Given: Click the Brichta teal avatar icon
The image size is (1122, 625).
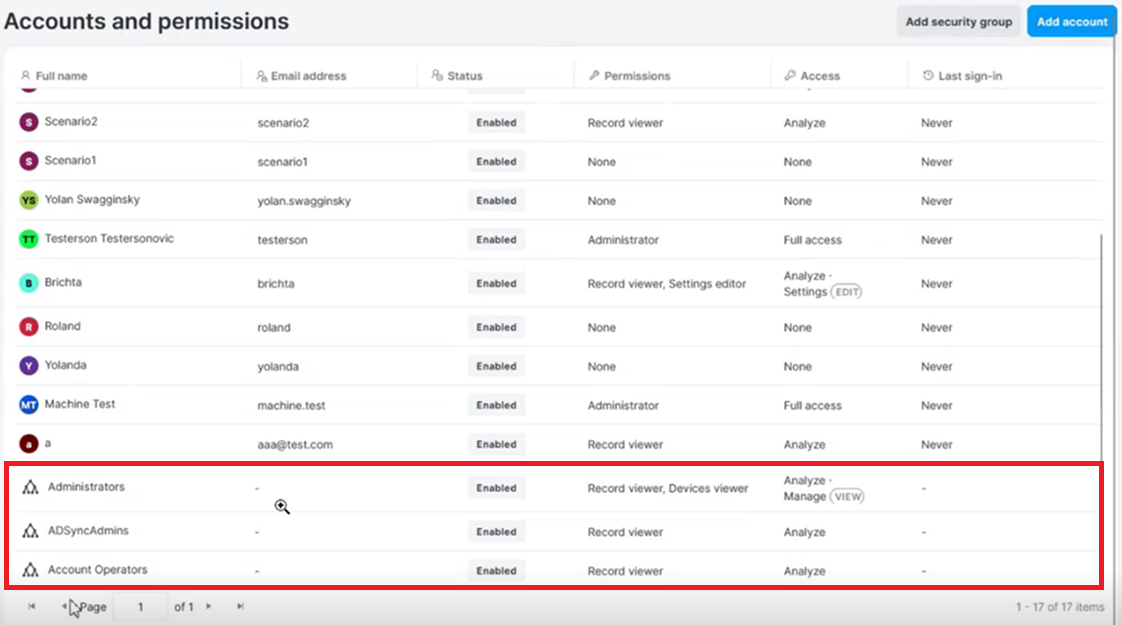Looking at the screenshot, I should tap(29, 283).
